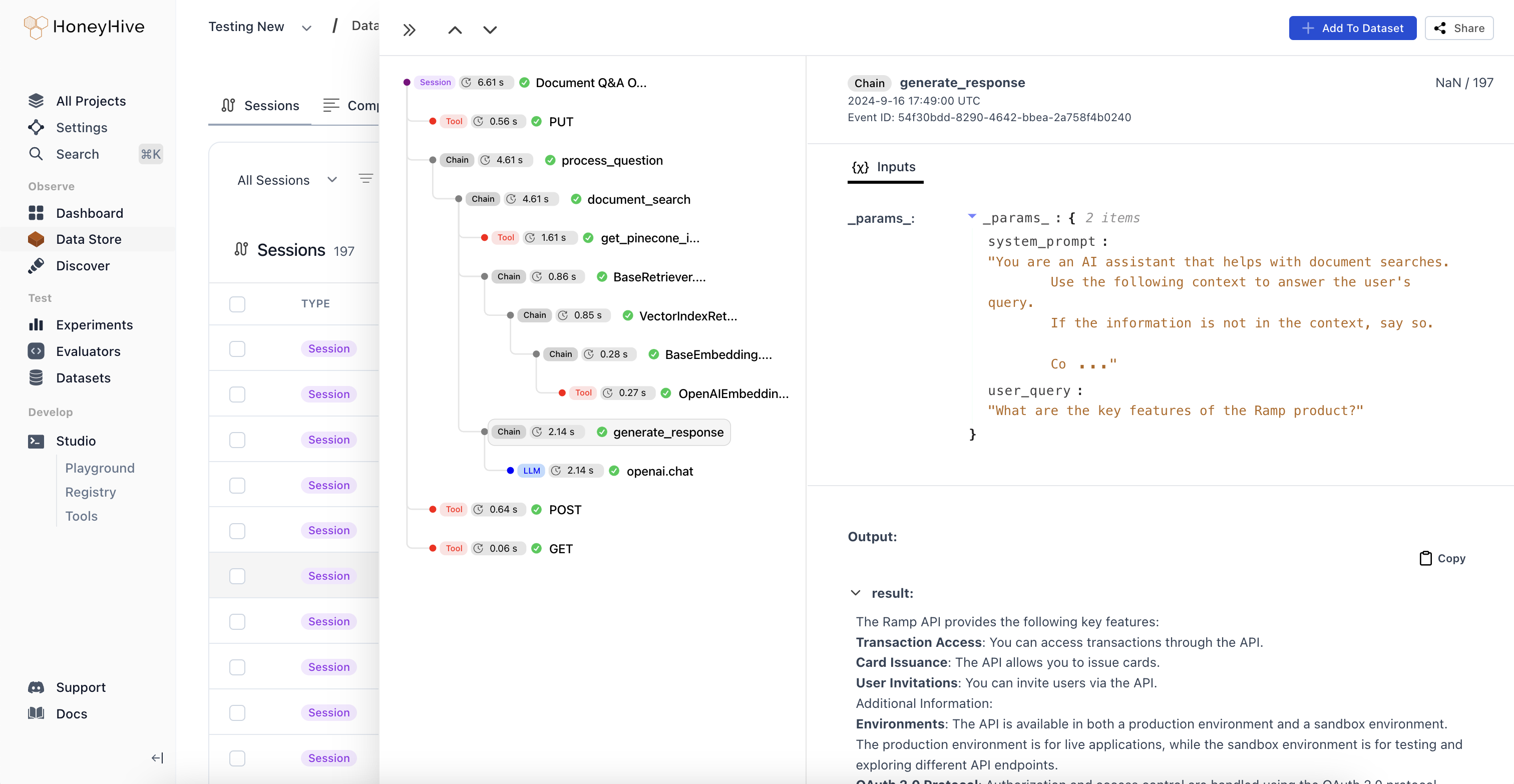The height and width of the screenshot is (784, 1514).
Task: Click the Copy clipboard icon for output
Action: 1425,558
